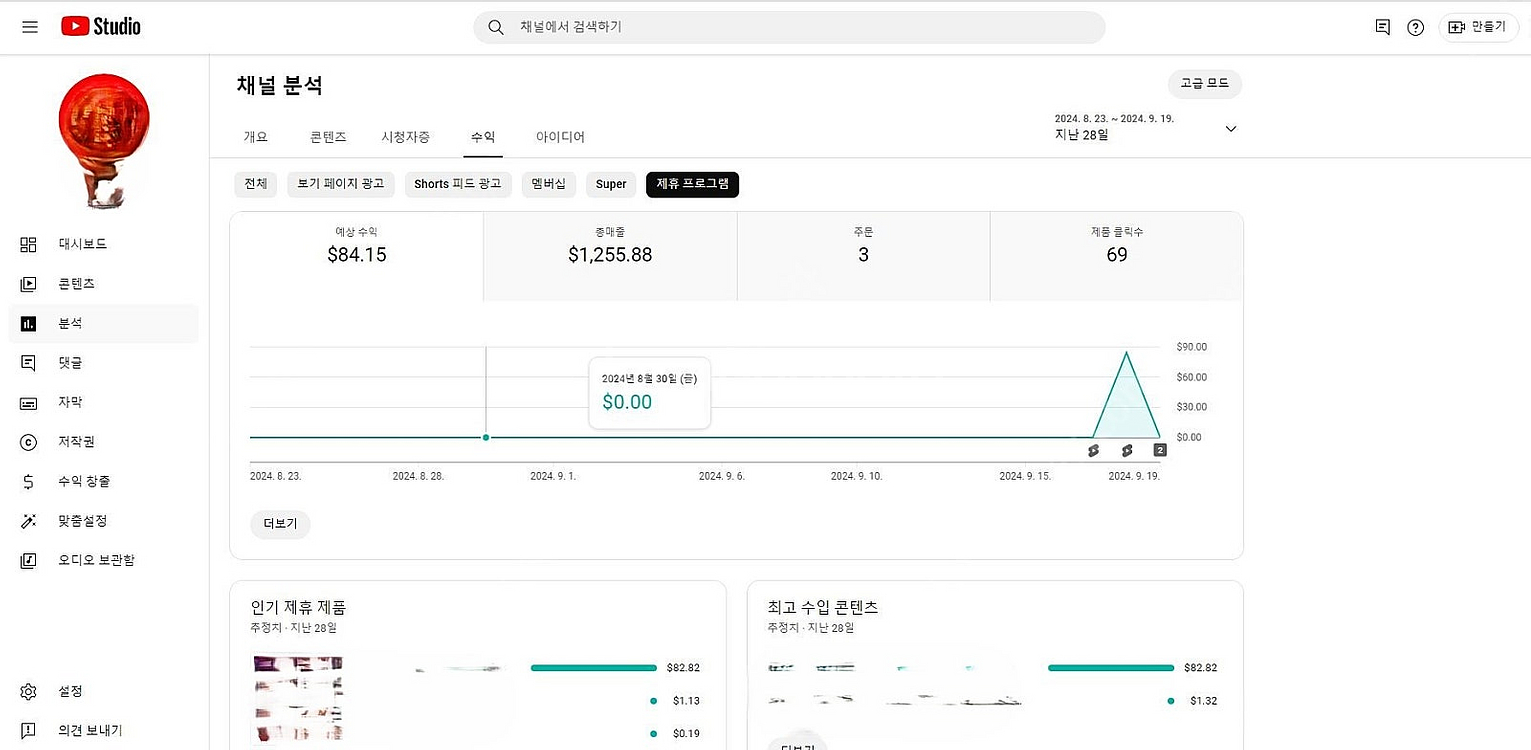Open Audio Library (오디오 보관함) icon
The image size is (1531, 750).
28,560
